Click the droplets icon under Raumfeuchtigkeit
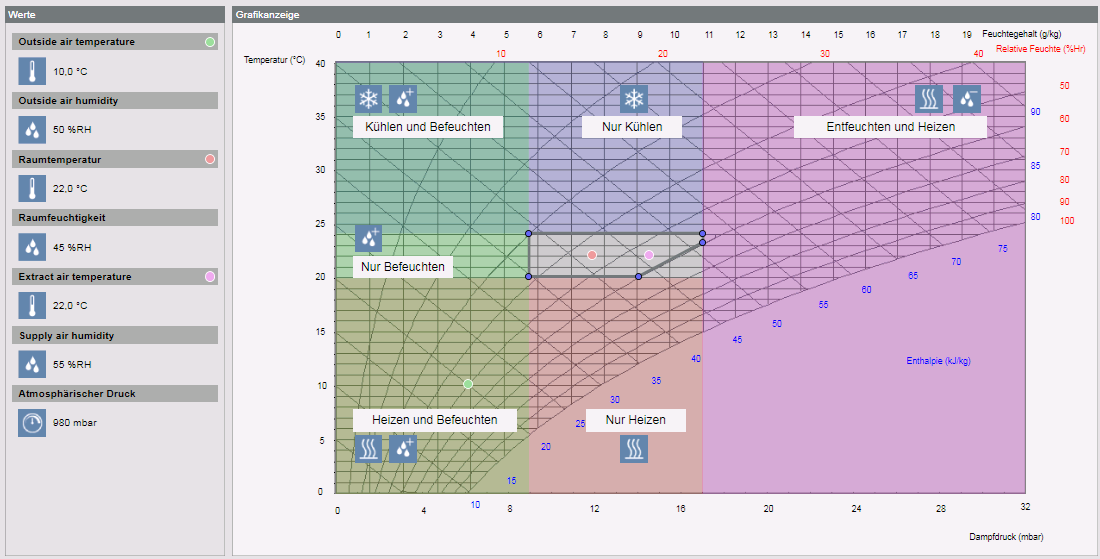 coord(32,247)
